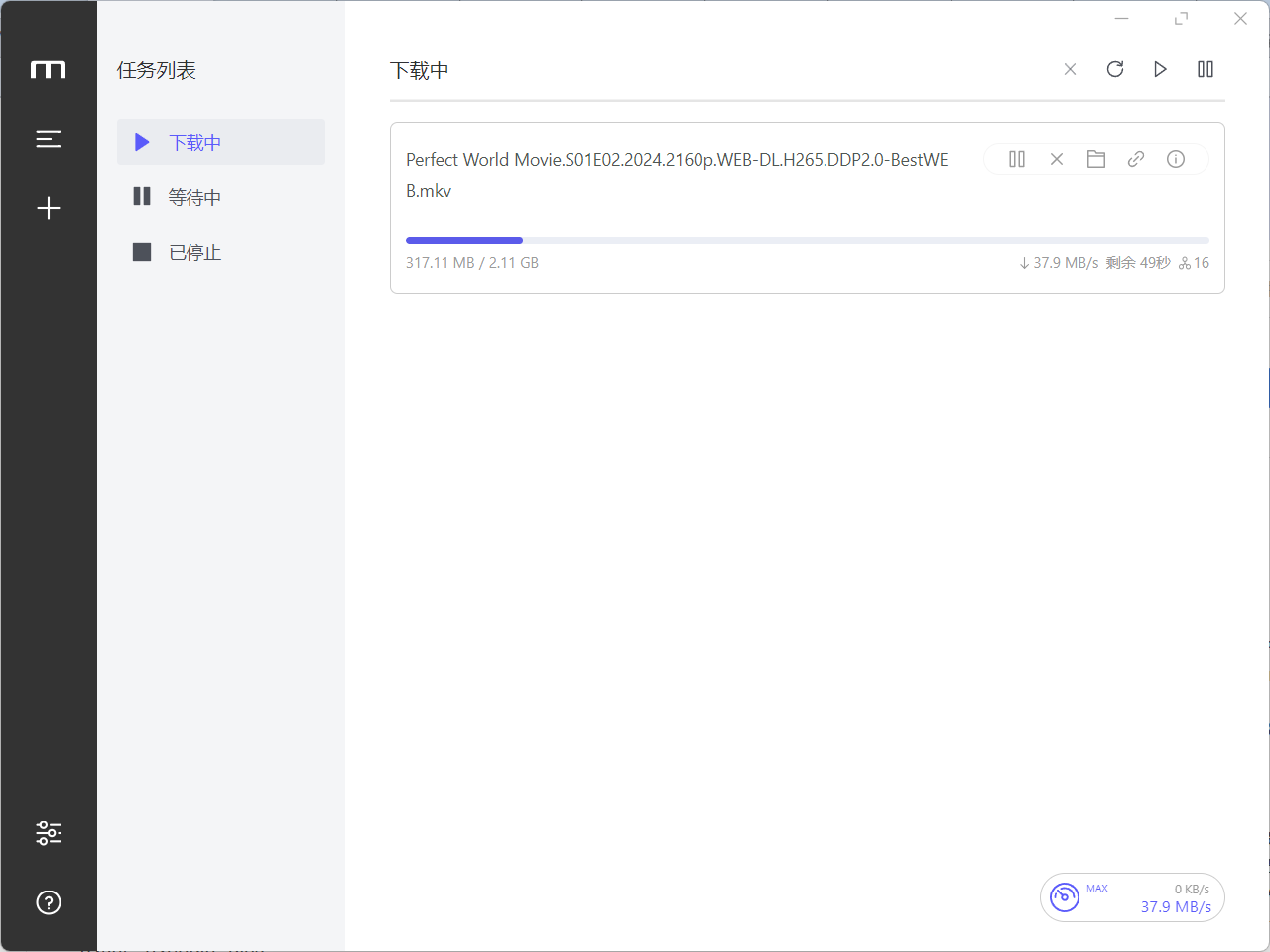The width and height of the screenshot is (1270, 952).
Task: Open the task list menu icon
Action: click(x=48, y=139)
